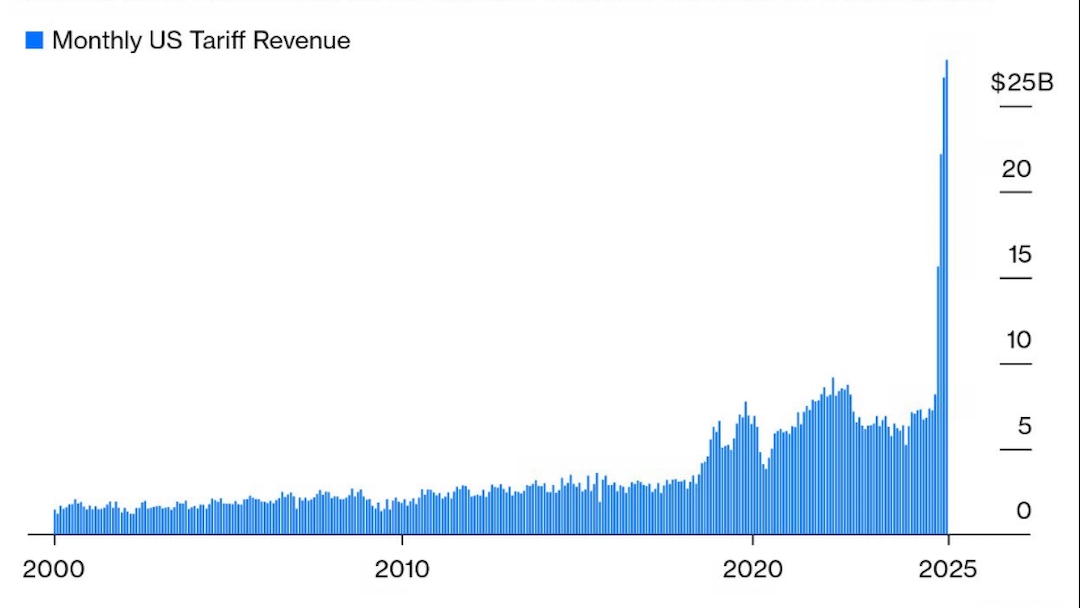Click the leftmost bar at year 2000
The image size is (1080, 608).
click(55, 522)
